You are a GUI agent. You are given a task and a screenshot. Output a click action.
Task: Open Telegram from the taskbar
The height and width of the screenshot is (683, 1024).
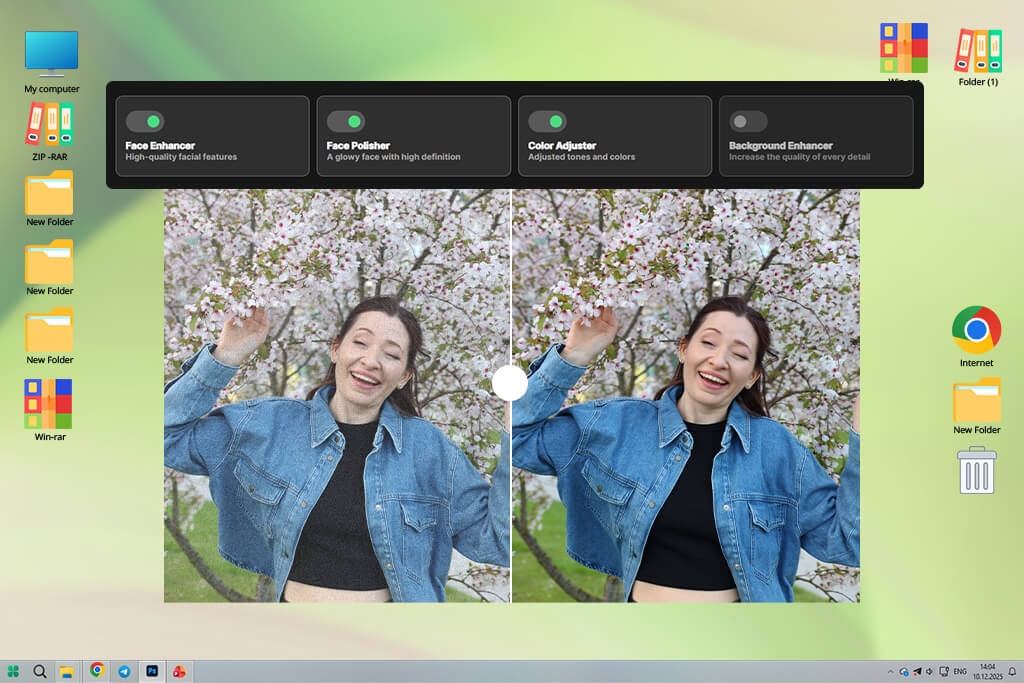124,671
